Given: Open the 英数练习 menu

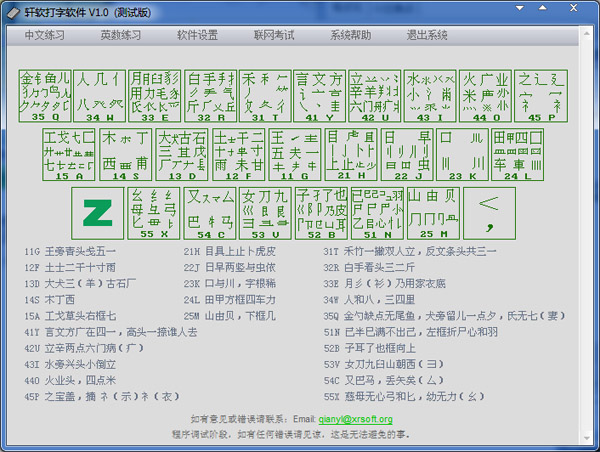Looking at the screenshot, I should [121, 35].
